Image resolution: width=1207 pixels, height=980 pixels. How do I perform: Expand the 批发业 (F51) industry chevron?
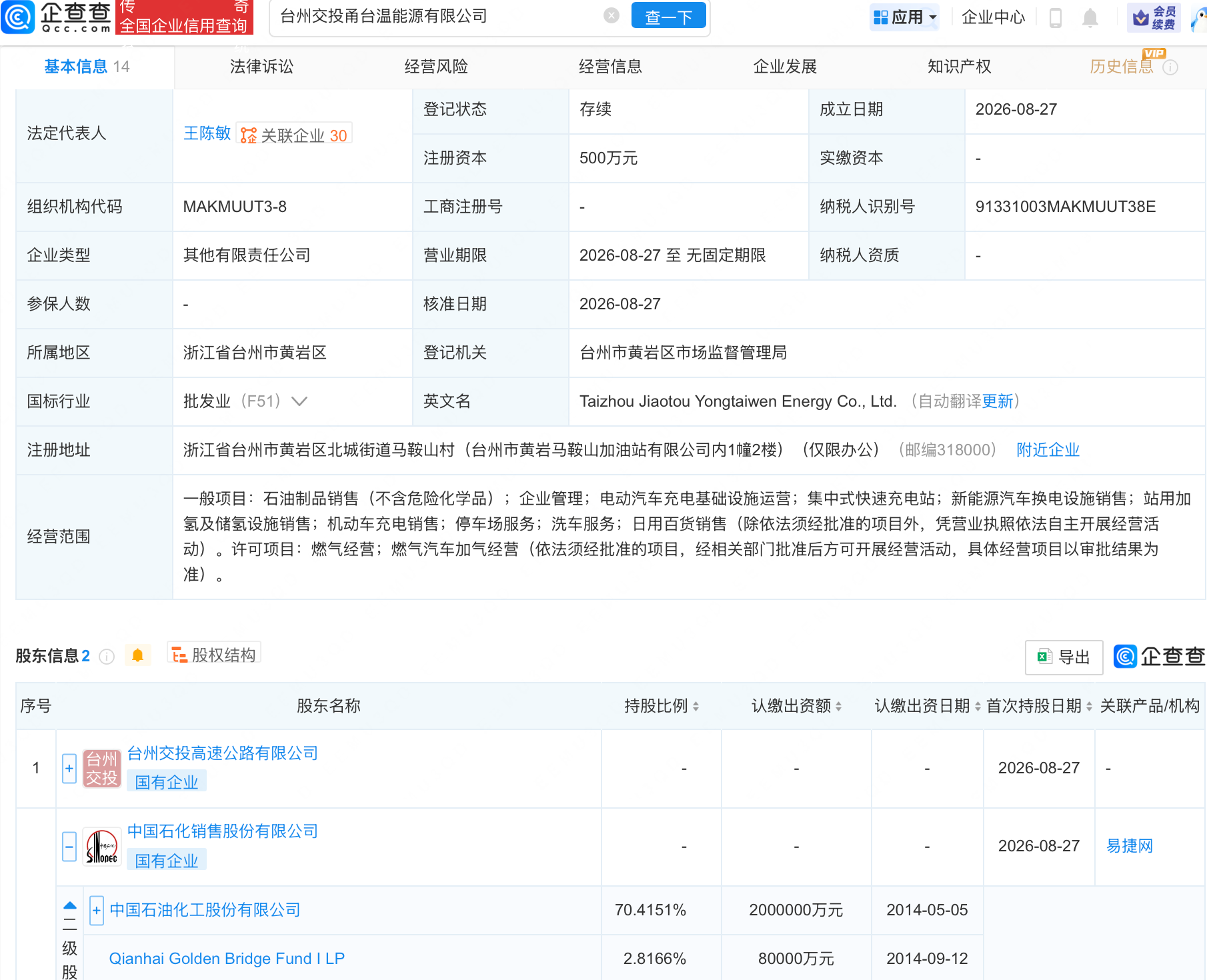299,401
